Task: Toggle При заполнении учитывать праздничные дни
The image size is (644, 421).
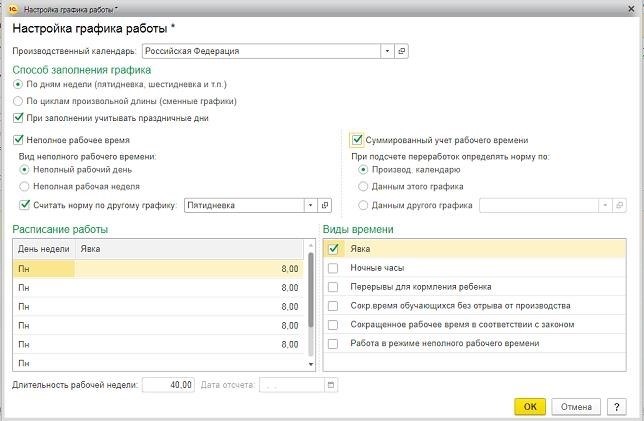Action: (x=19, y=118)
